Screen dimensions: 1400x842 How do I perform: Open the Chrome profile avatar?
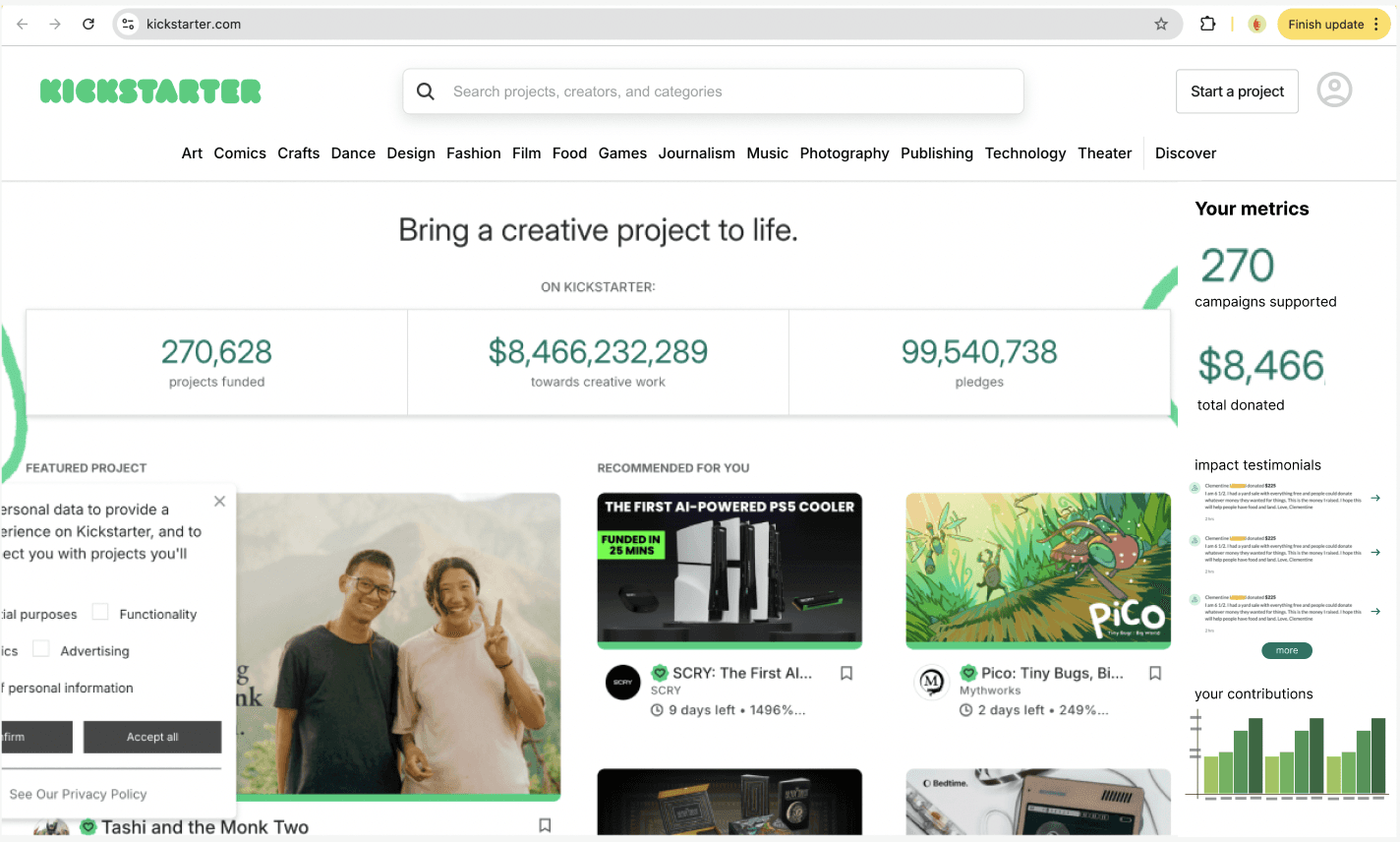(1256, 24)
